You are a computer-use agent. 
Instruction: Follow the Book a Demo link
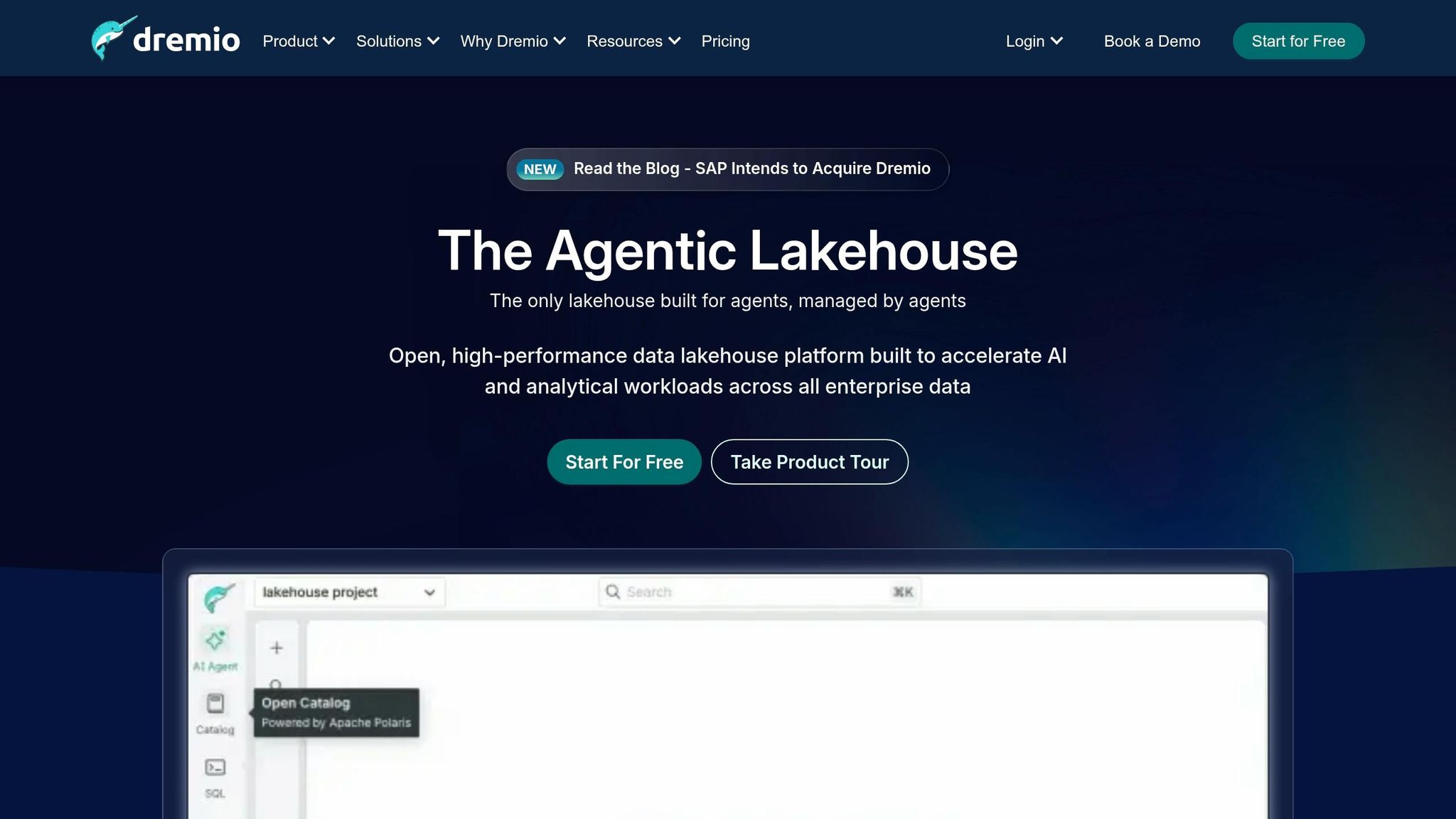(1152, 41)
